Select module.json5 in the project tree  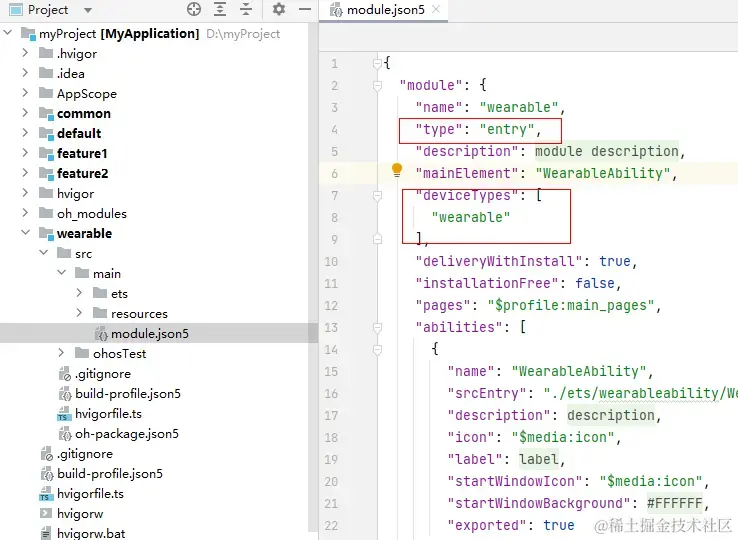tap(159, 333)
